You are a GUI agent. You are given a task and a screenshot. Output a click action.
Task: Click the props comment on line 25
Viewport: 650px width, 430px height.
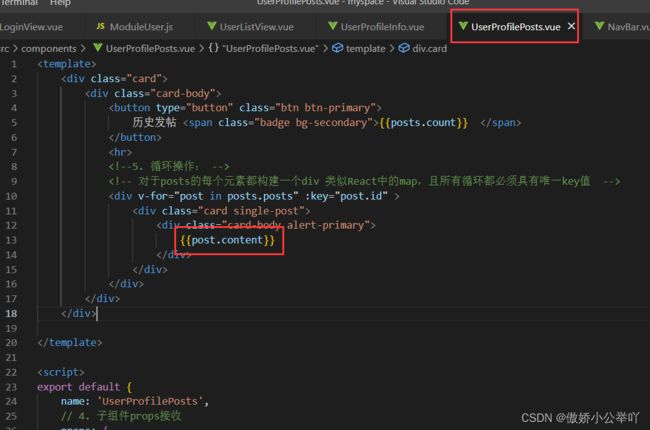pos(121,416)
